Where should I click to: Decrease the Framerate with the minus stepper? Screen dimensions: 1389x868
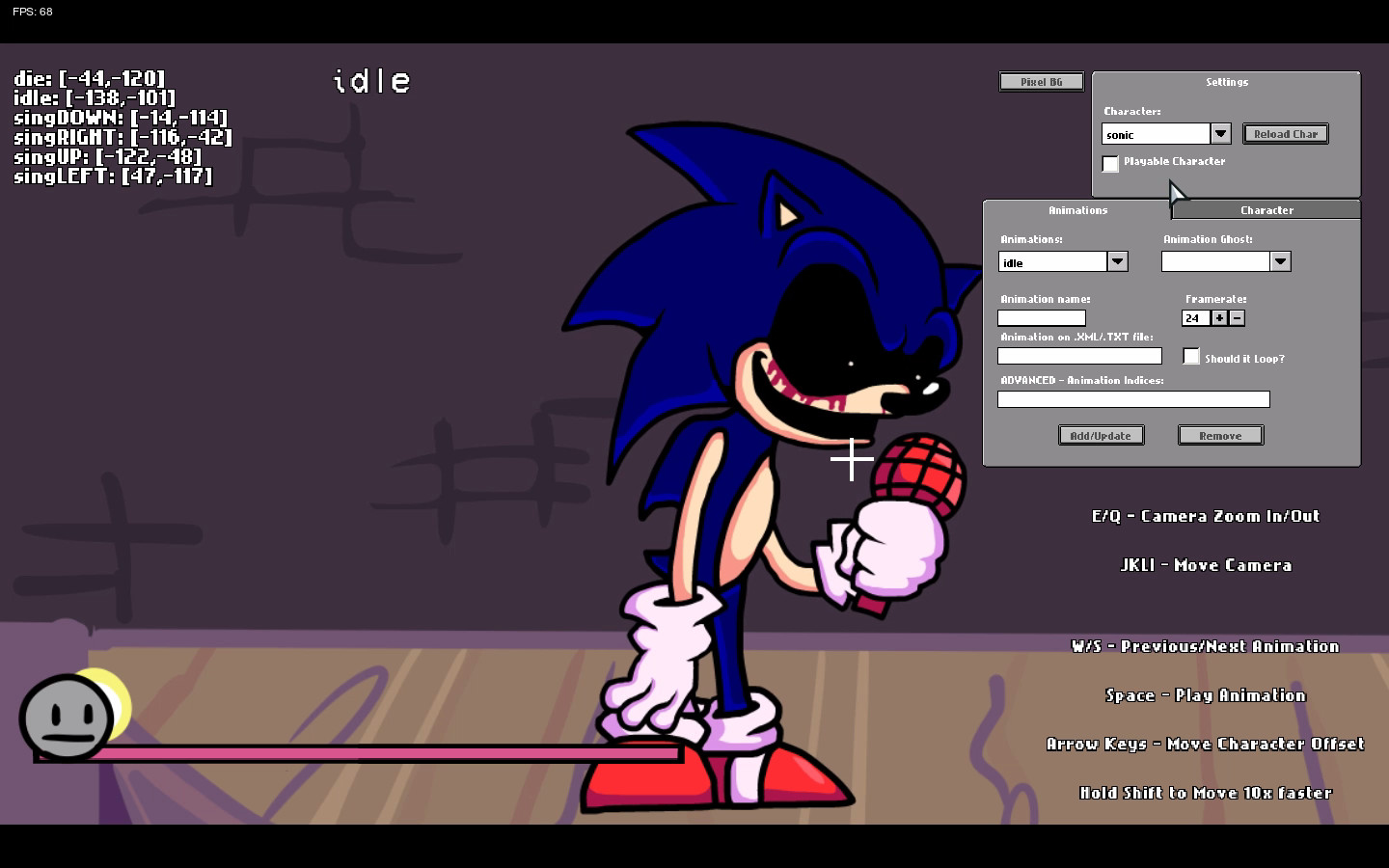tap(1237, 317)
